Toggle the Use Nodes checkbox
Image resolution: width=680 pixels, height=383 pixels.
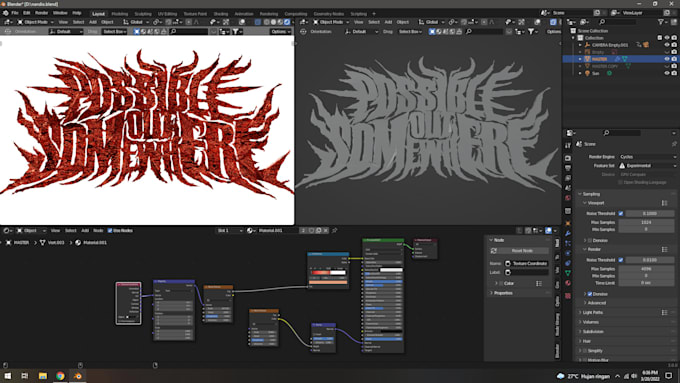110,230
